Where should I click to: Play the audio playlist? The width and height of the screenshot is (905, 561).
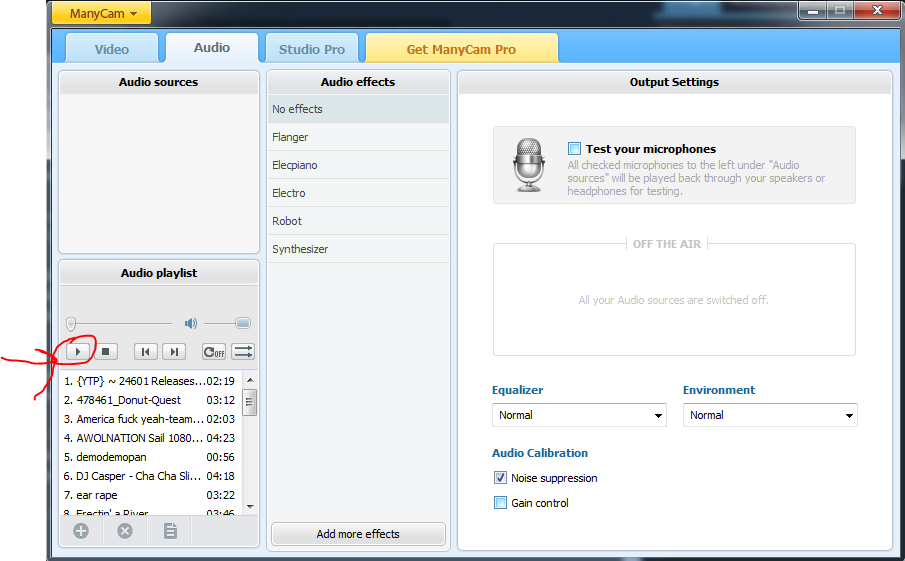pyautogui.click(x=78, y=351)
